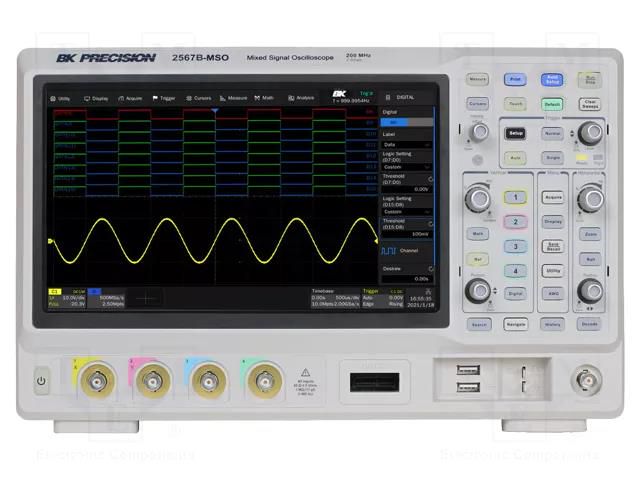Push the Menu Utility button

tap(553, 271)
